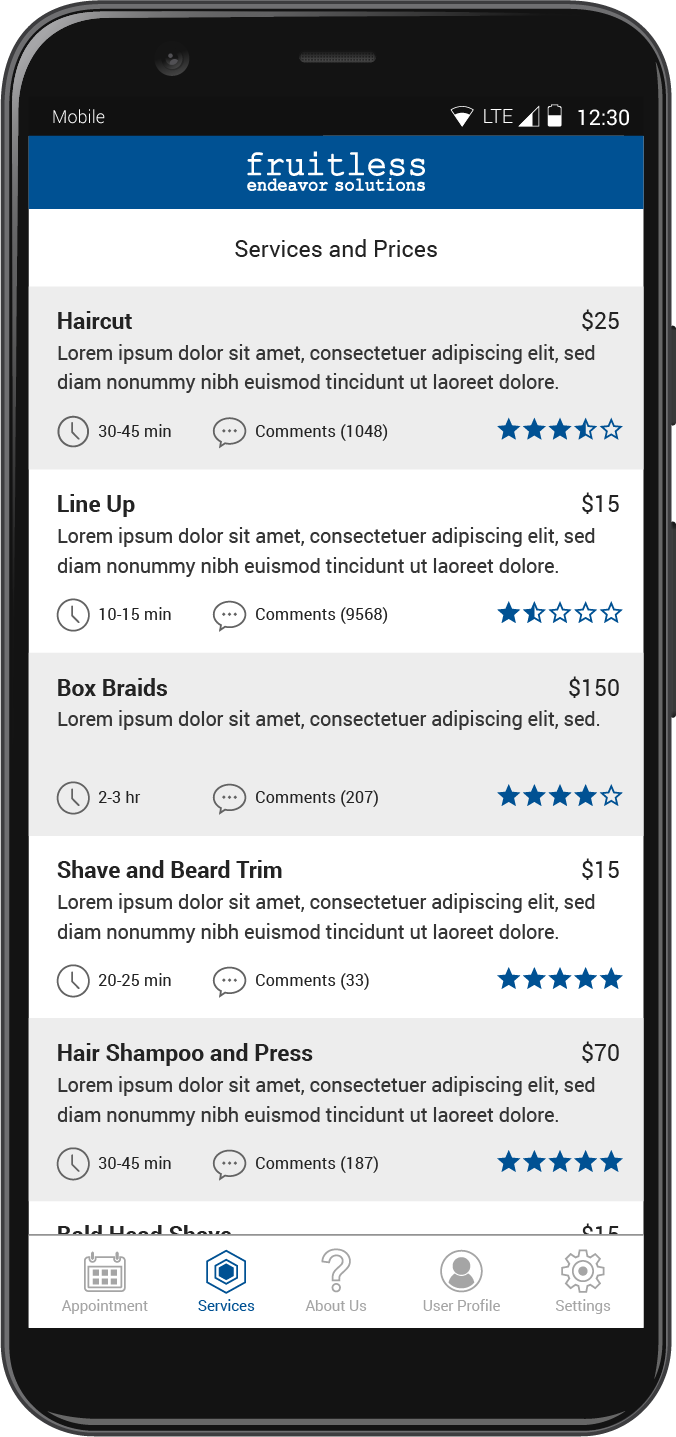Screen dimensions: 676x1437
Task: Click the clock icon beside Box Braids duration
Action: coord(73,797)
